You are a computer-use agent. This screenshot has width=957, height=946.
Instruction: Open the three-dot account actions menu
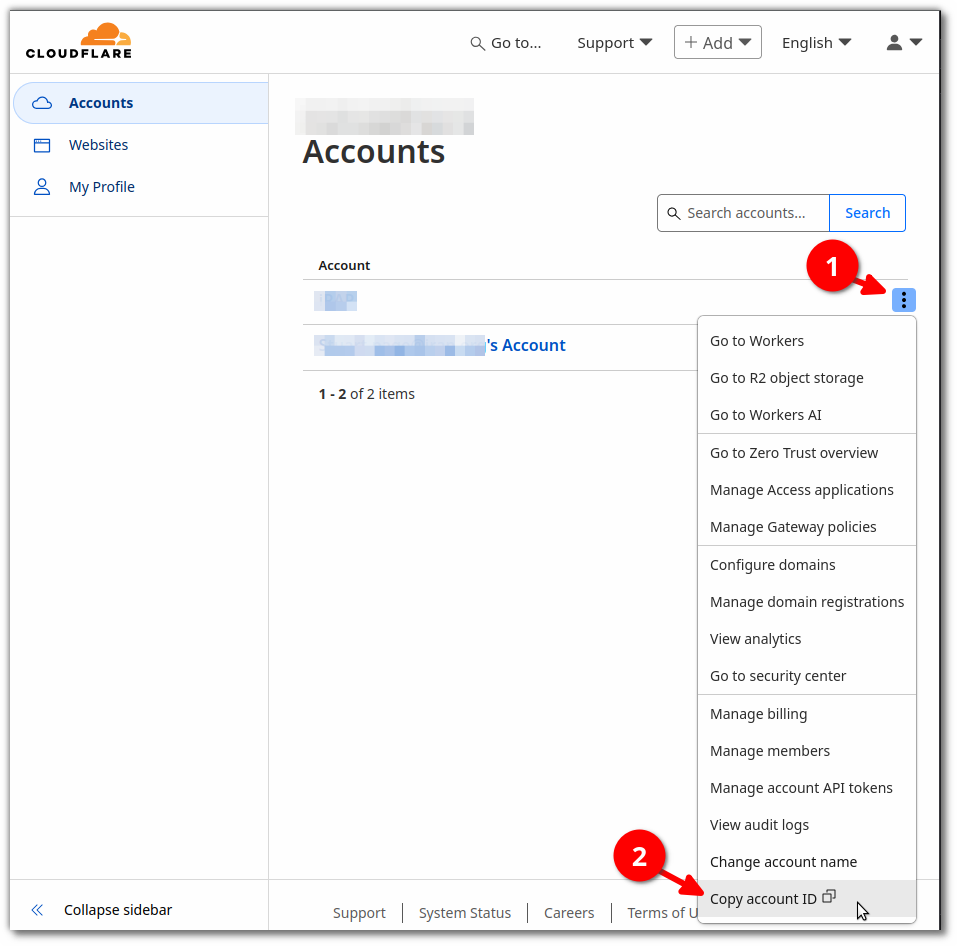click(903, 300)
